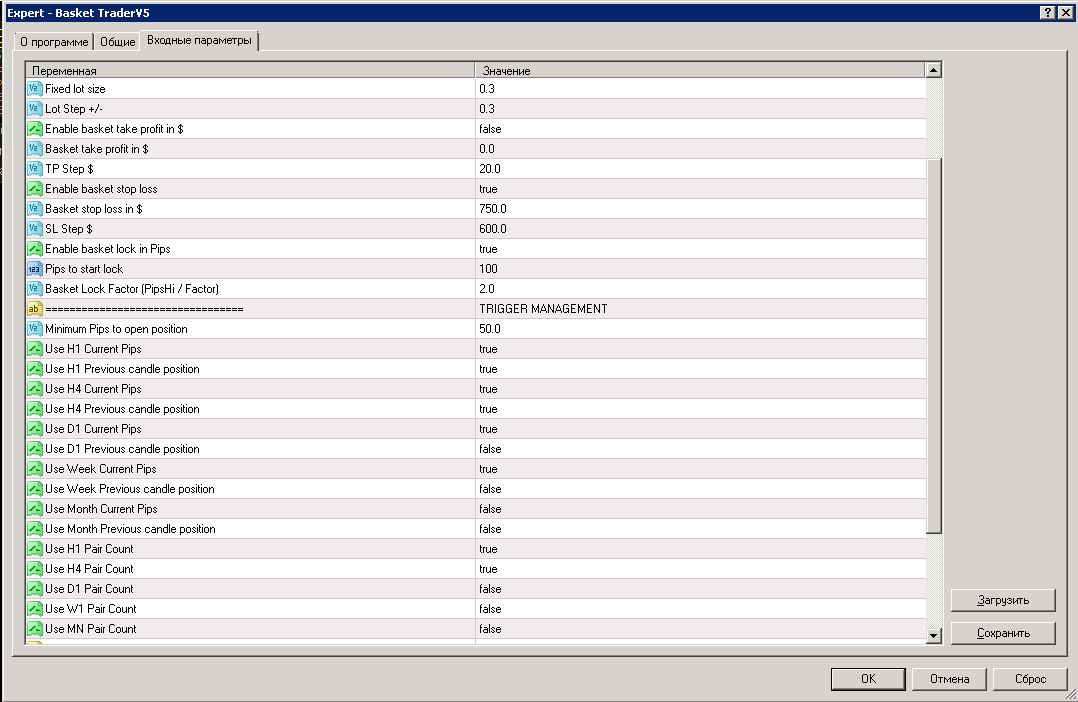Select the Use Month Current Pips label
1078x702 pixels.
pyautogui.click(x=101, y=509)
